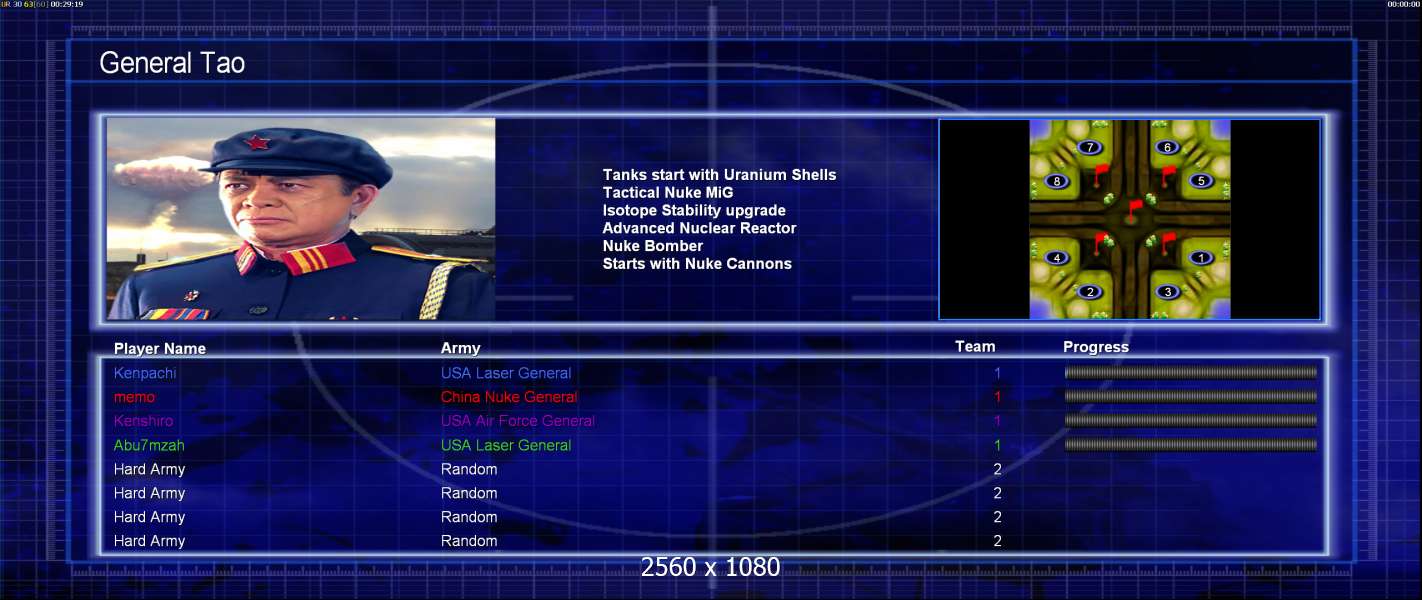This screenshot has height=600, width=1422.
Task: Pick start position 5 on the map
Action: click(1201, 181)
